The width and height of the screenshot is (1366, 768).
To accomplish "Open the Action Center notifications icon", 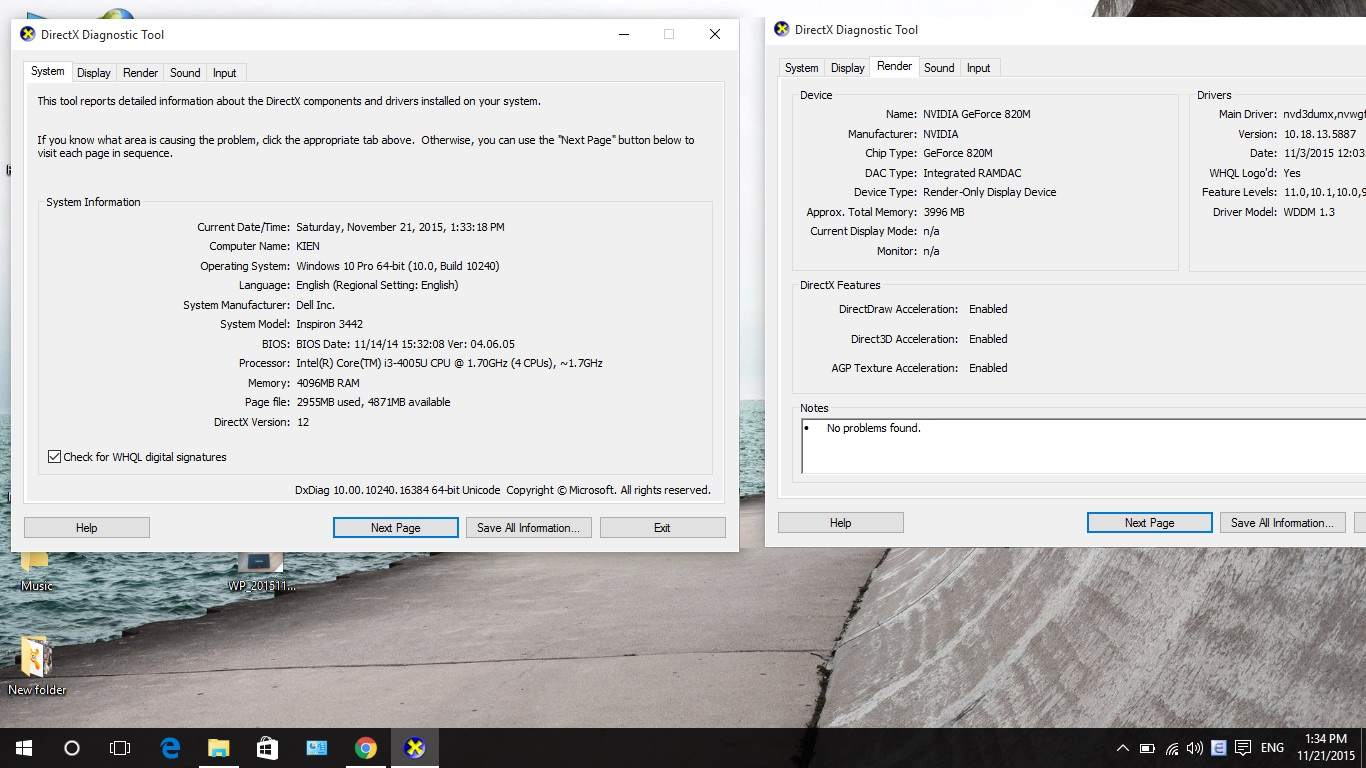I will [1243, 748].
